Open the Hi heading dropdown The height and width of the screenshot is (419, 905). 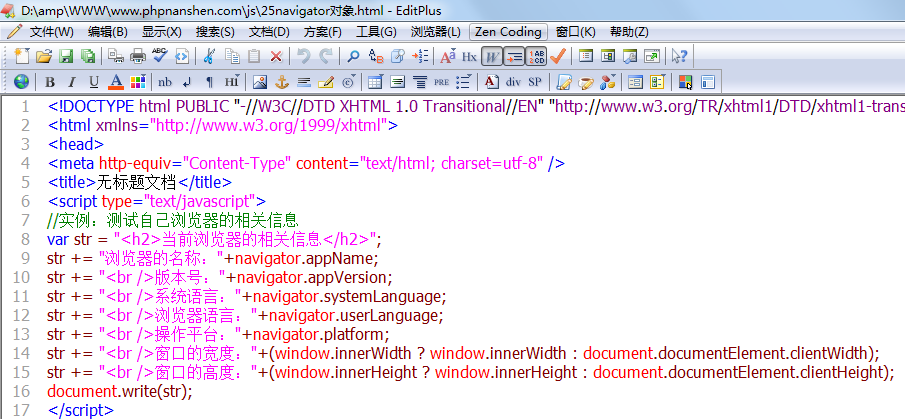pyautogui.click(x=232, y=81)
